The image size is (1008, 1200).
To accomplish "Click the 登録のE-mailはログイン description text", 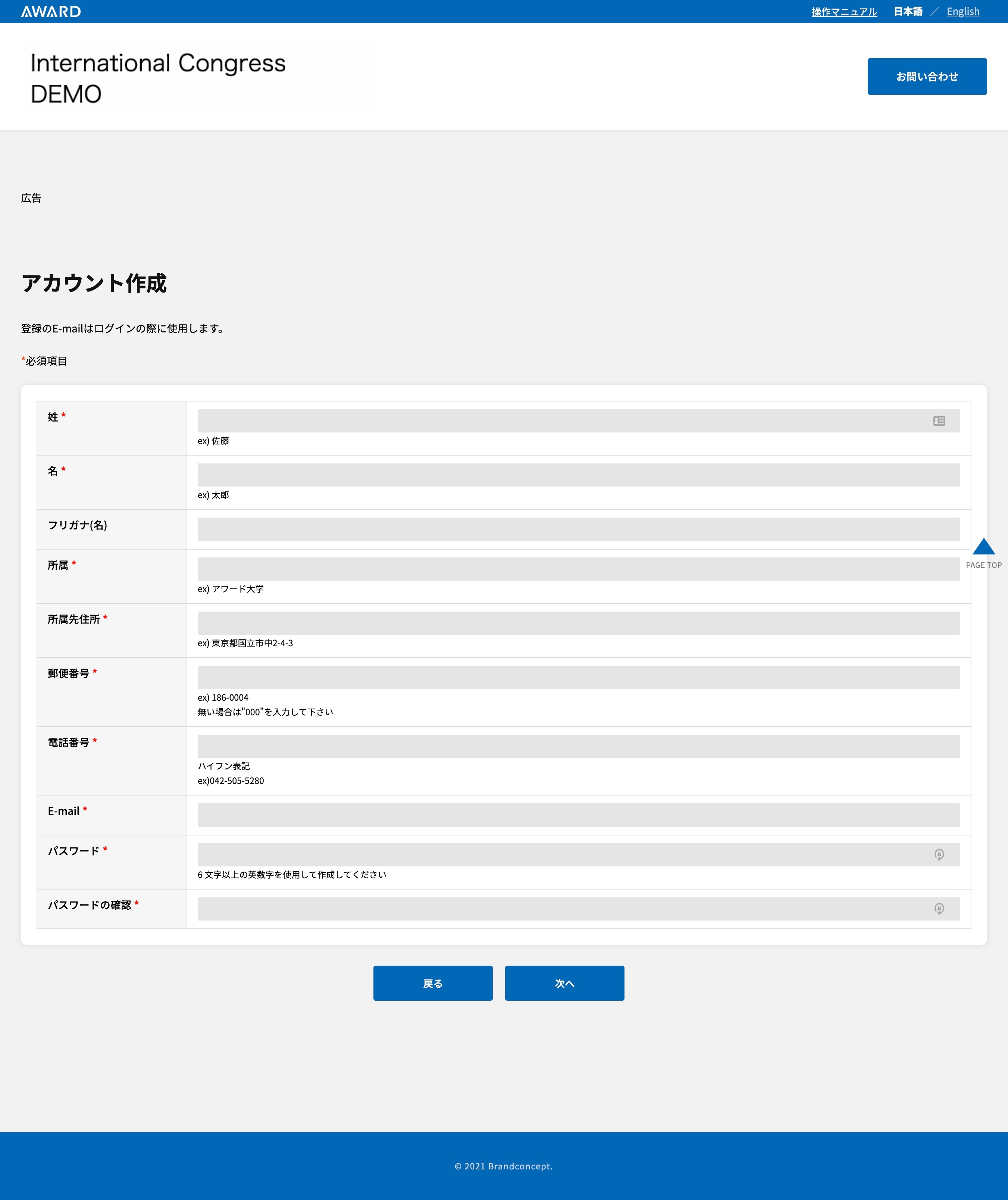I will point(122,328).
